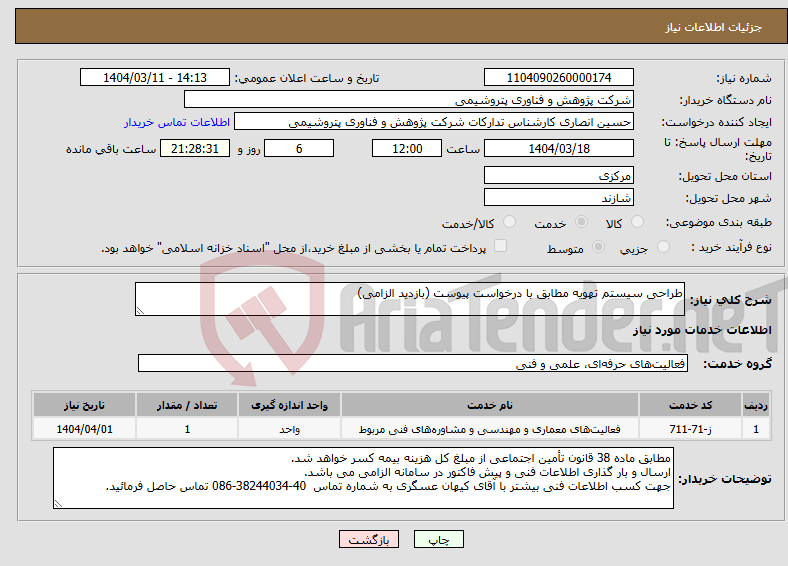Click the remaining time field 21:28:31
This screenshot has width=788, height=566.
tap(195, 148)
